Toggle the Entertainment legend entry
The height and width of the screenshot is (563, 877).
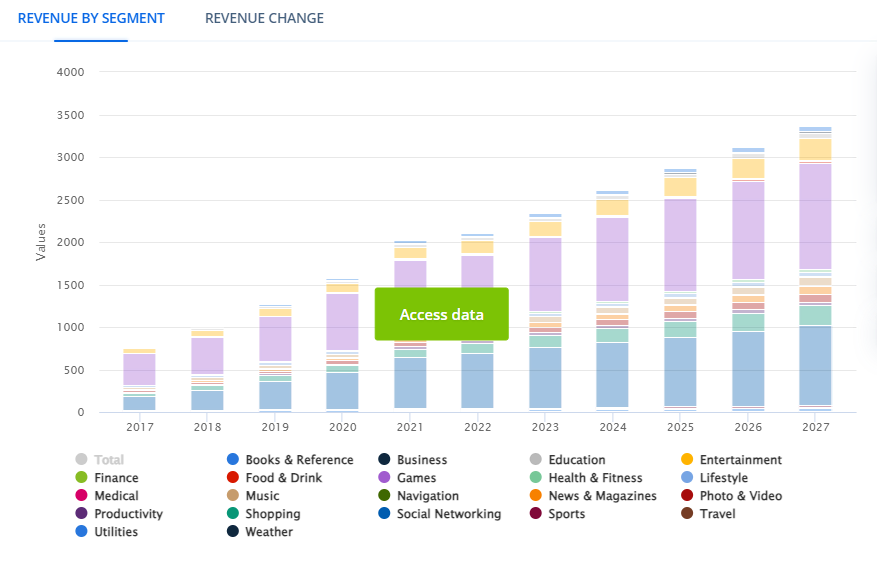pyautogui.click(x=731, y=460)
